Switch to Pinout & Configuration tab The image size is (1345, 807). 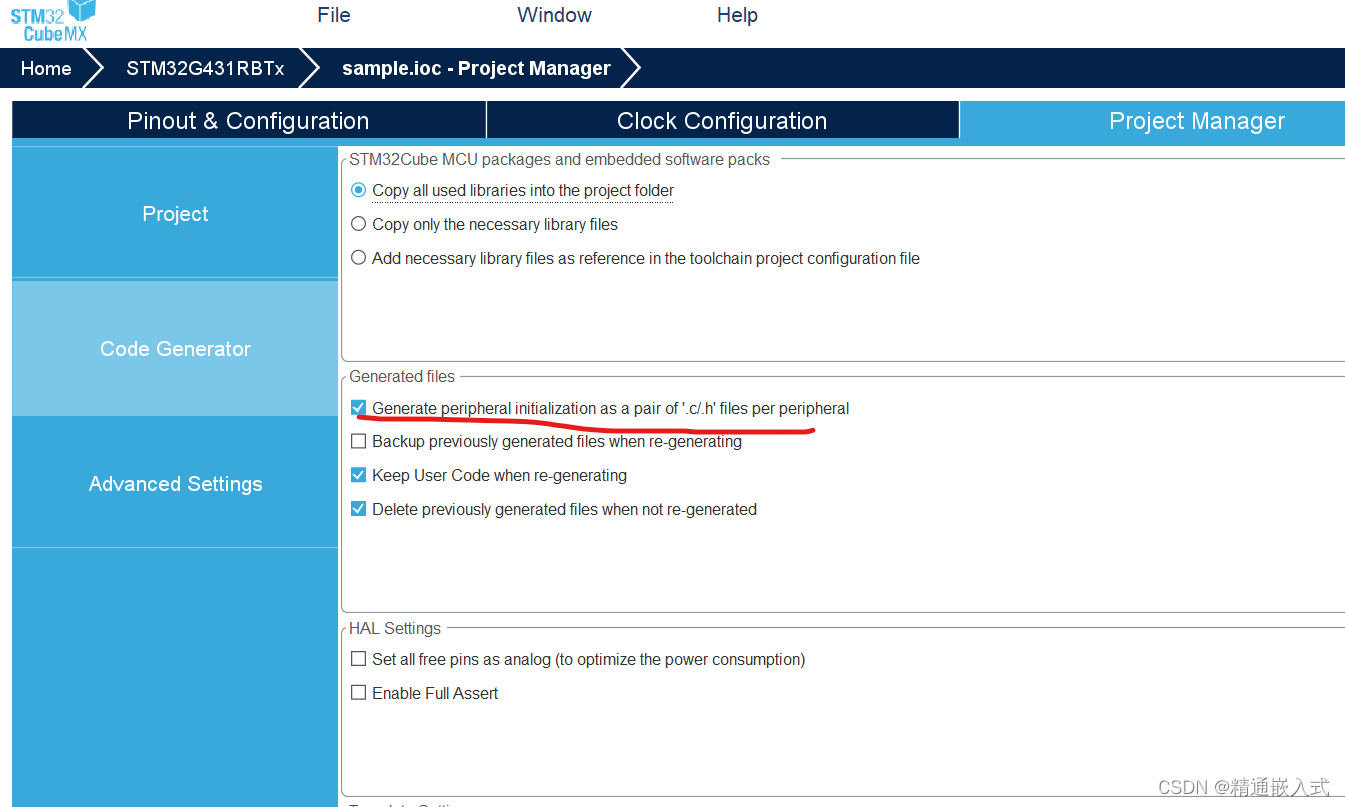tap(248, 121)
